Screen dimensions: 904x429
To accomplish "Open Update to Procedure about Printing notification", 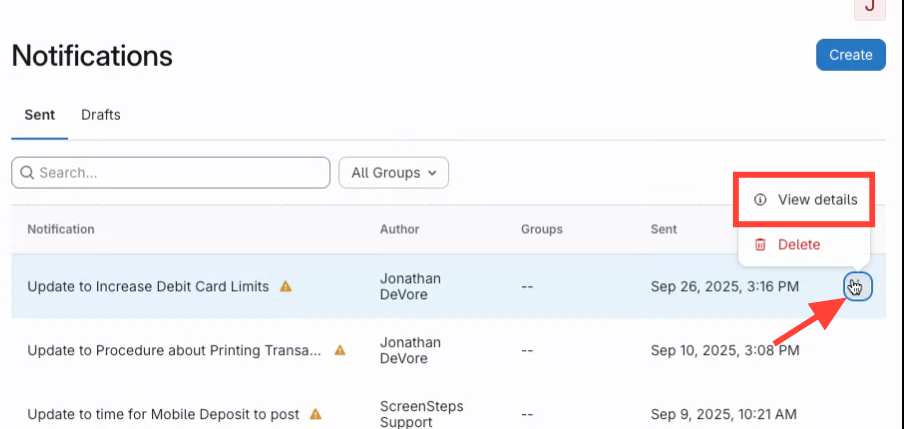I will [x=174, y=351].
